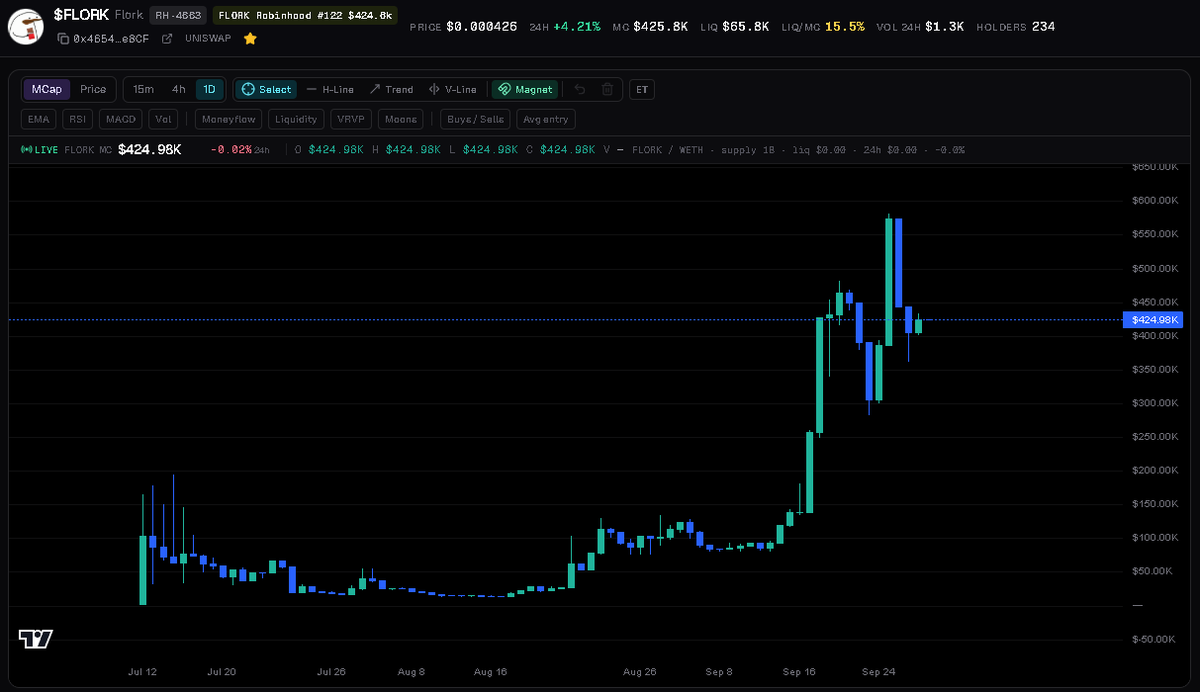Click the undo arrow icon
Screen dimensions: 1200x692
click(580, 89)
